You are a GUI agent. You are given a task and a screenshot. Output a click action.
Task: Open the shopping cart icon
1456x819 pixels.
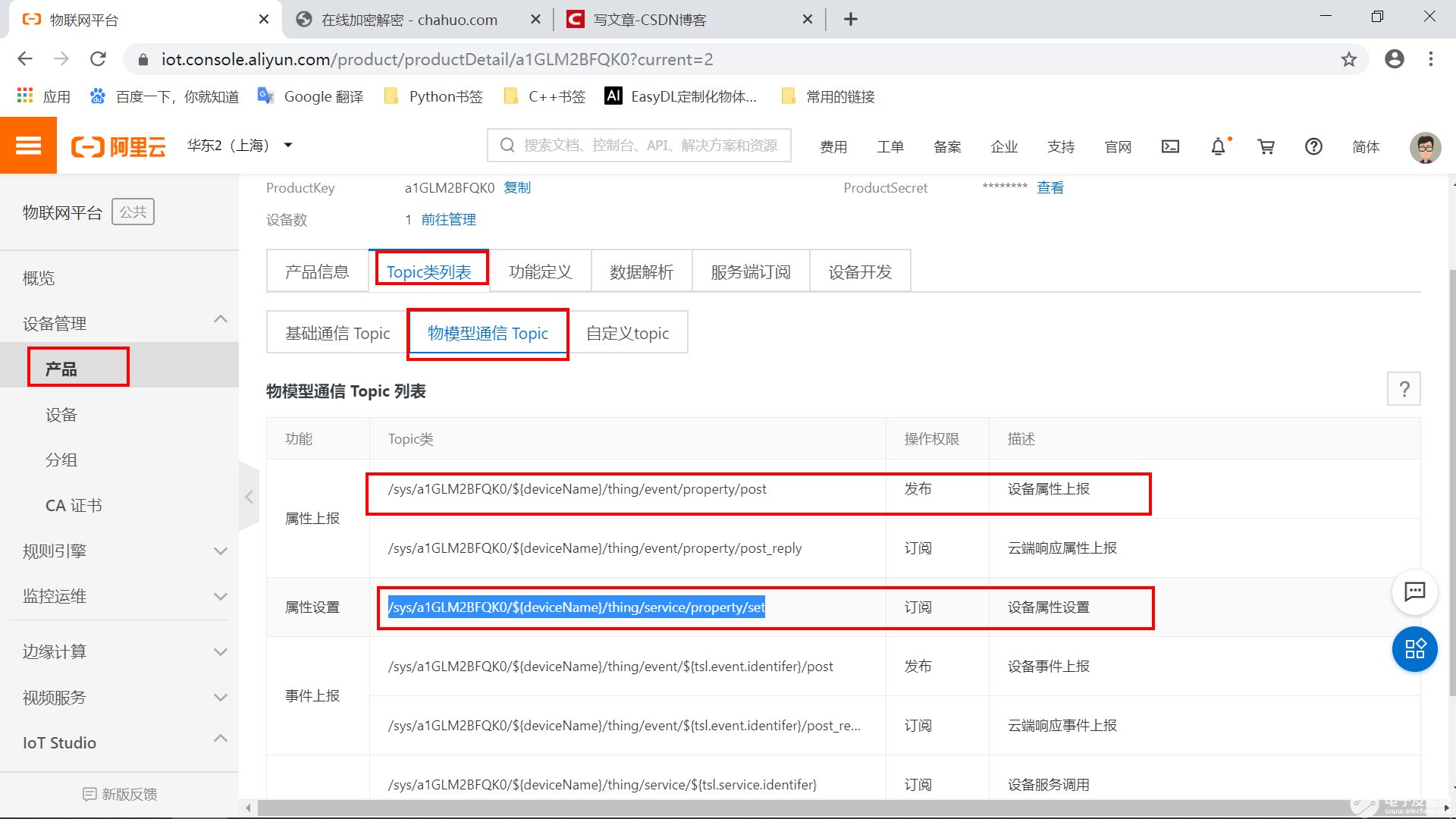(x=1266, y=146)
